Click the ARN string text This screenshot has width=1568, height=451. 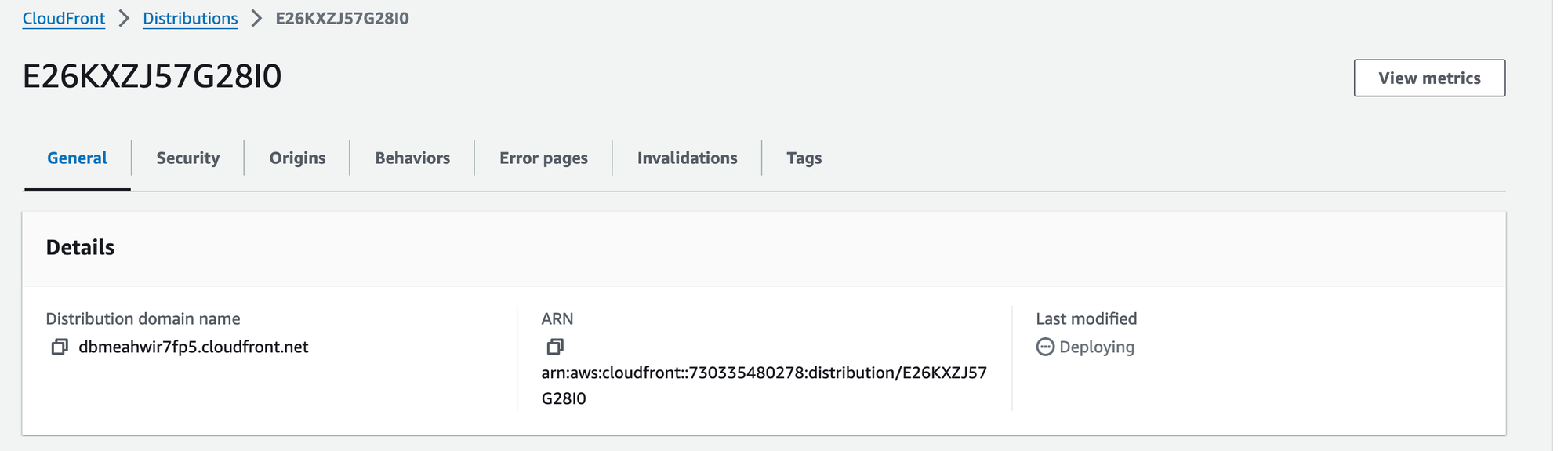pyautogui.click(x=764, y=373)
